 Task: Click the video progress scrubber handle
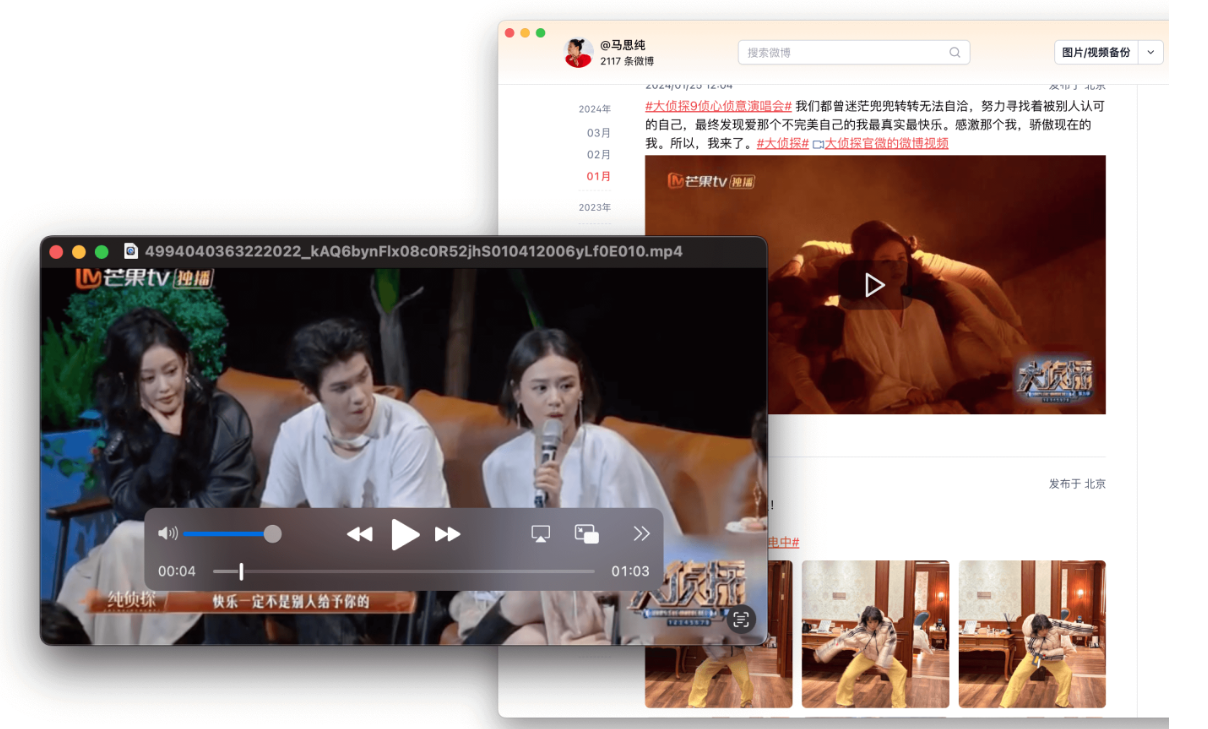pos(241,571)
